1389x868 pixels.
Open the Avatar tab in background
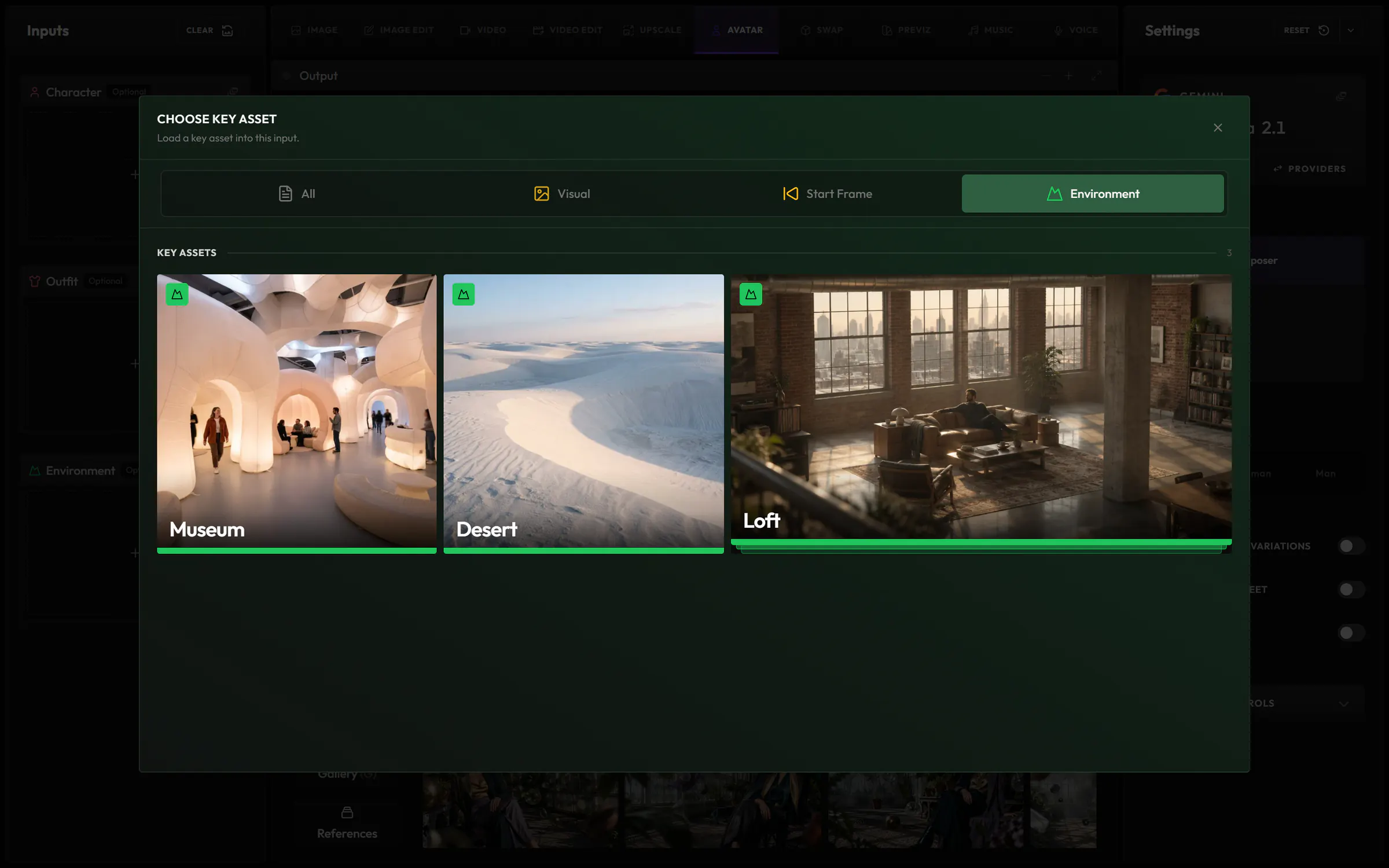(737, 30)
